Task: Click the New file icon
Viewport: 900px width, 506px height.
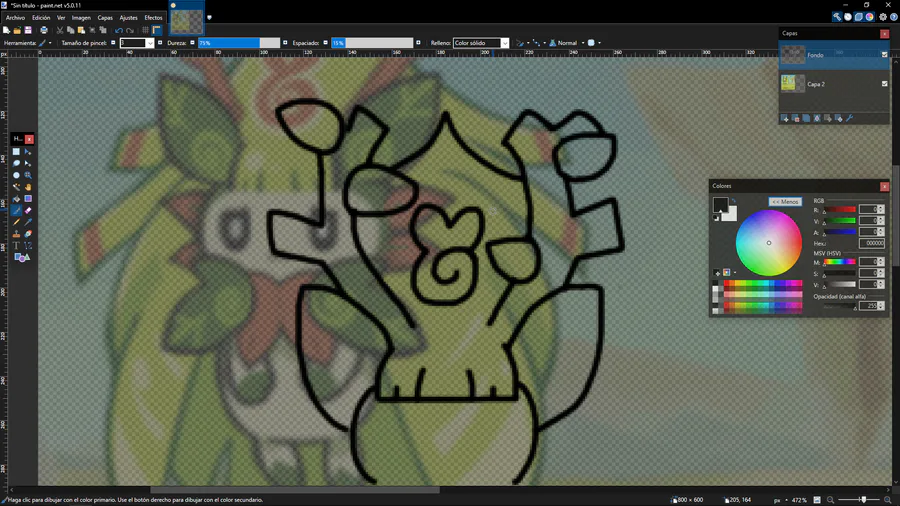Action: coord(6,30)
